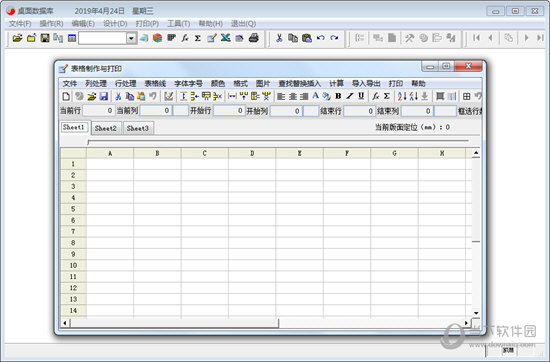Open 字体字号 menu in table window
This screenshot has height=362, width=550.
(x=188, y=83)
